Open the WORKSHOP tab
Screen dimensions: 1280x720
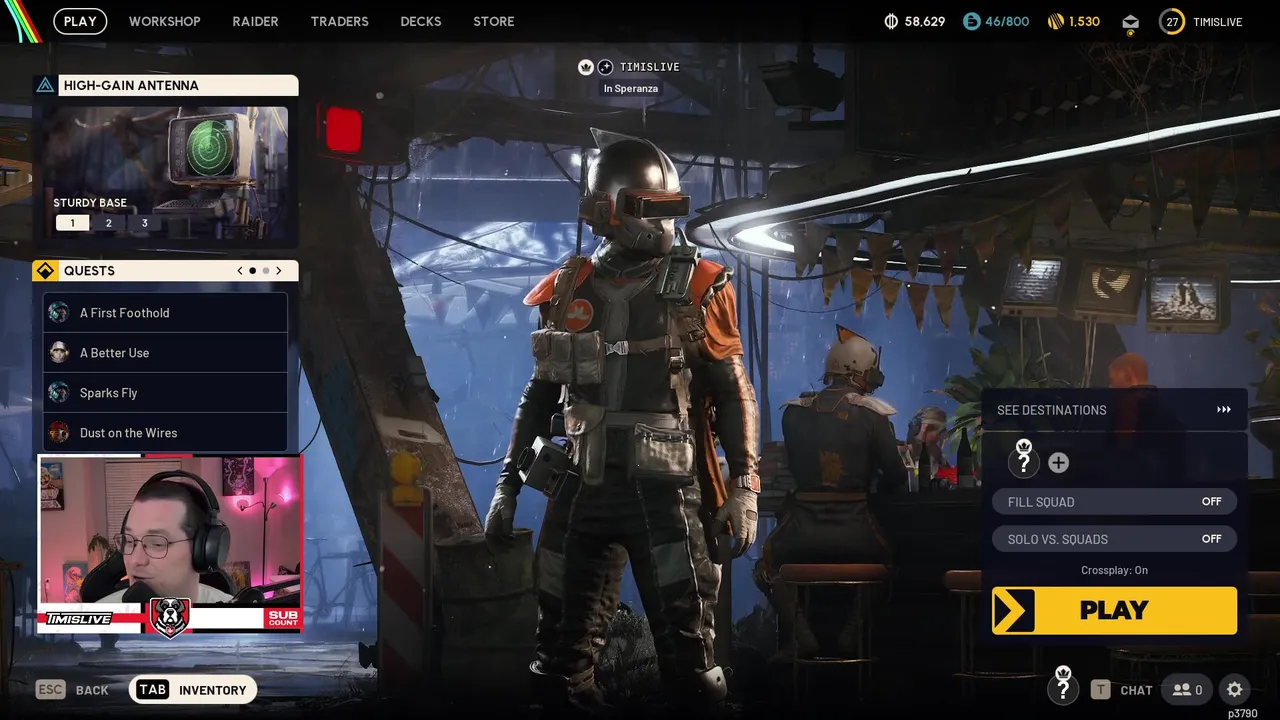(x=164, y=21)
